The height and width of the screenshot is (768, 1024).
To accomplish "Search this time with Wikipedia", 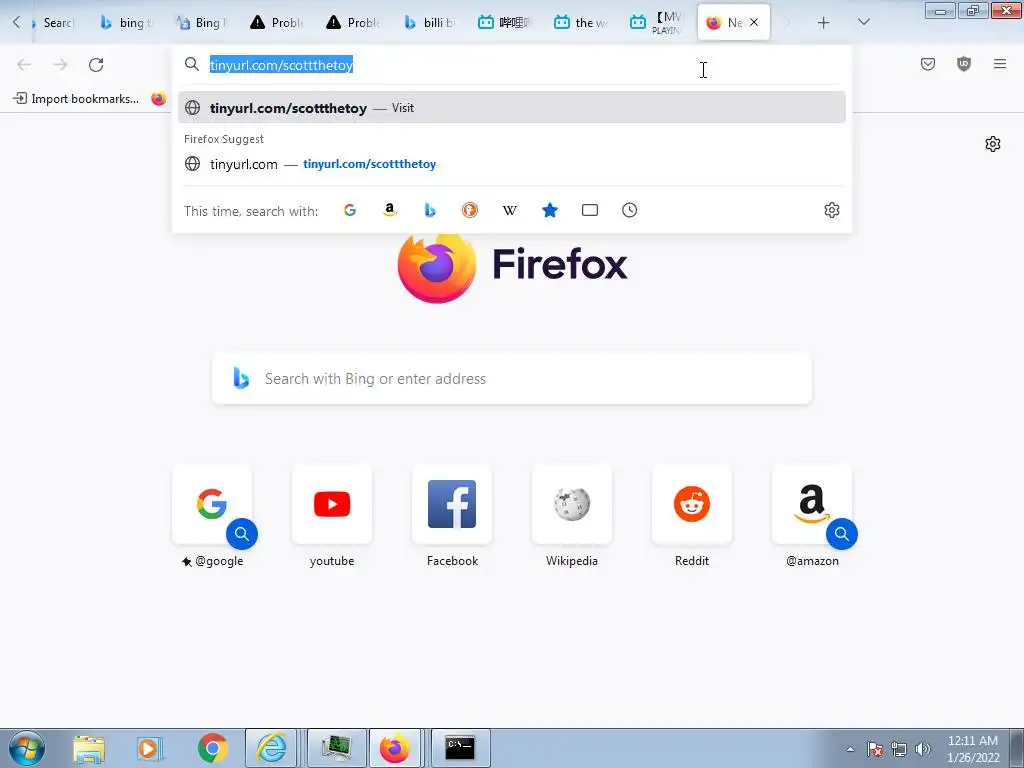I will point(509,210).
